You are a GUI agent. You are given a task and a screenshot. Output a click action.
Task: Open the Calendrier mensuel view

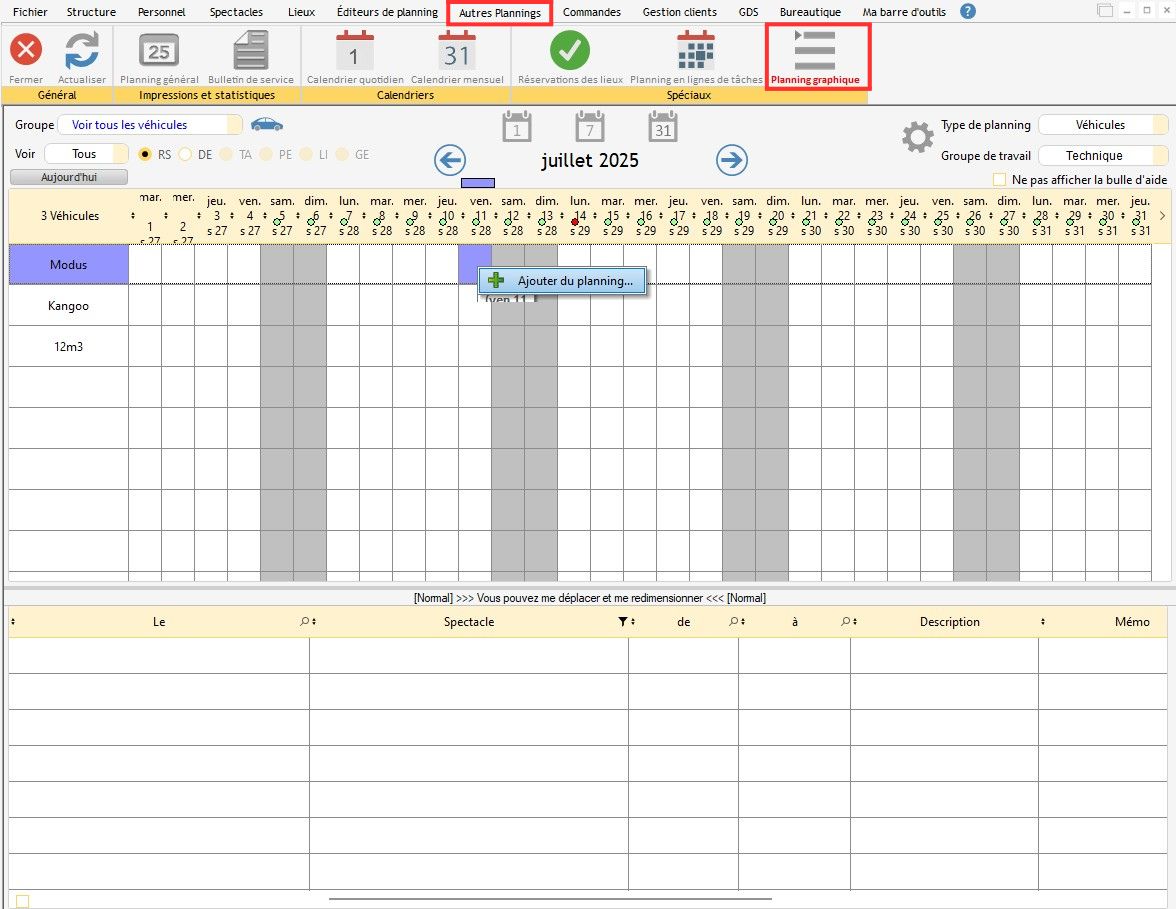[x=457, y=51]
